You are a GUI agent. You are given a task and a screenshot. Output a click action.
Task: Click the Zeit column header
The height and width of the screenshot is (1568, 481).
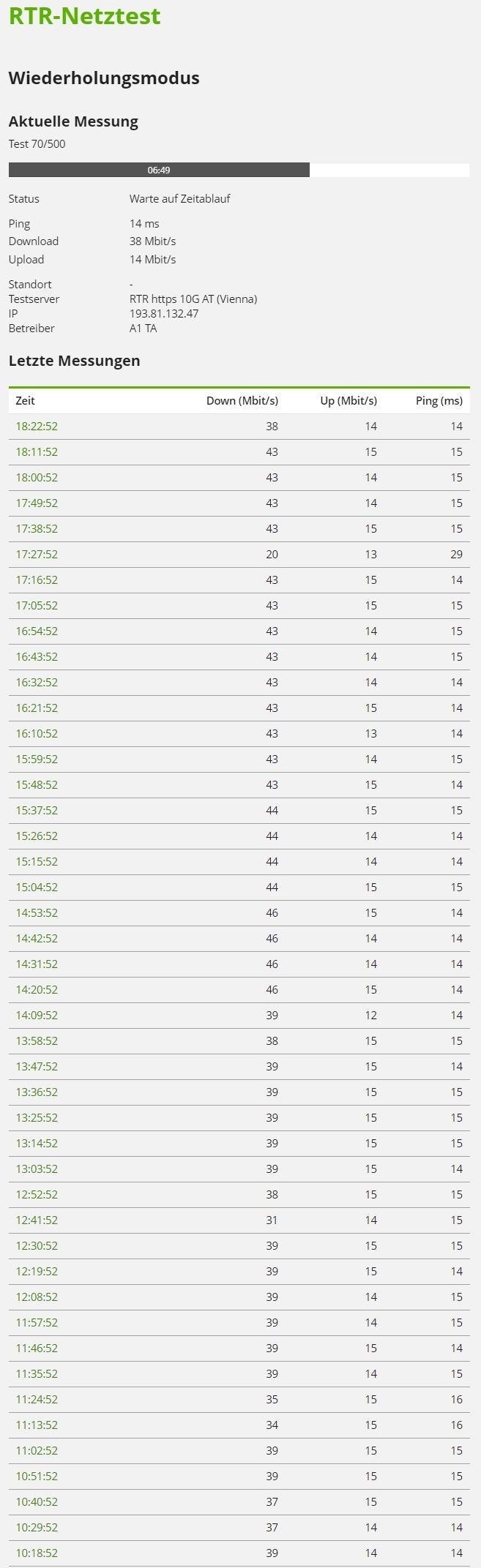[26, 401]
